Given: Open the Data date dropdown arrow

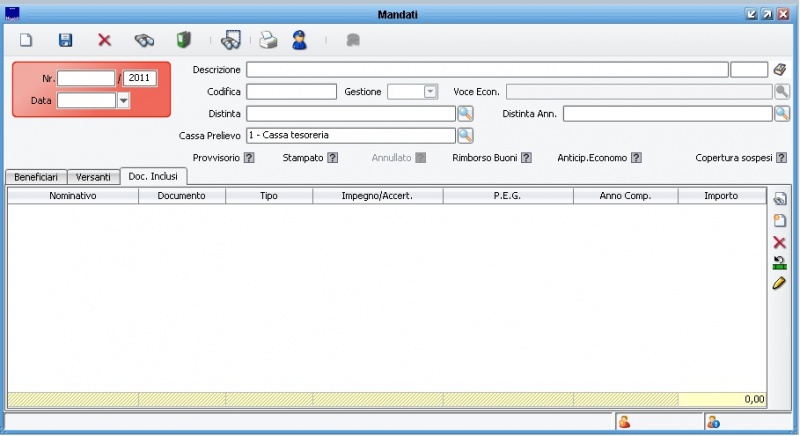Looking at the screenshot, I should coord(124,100).
